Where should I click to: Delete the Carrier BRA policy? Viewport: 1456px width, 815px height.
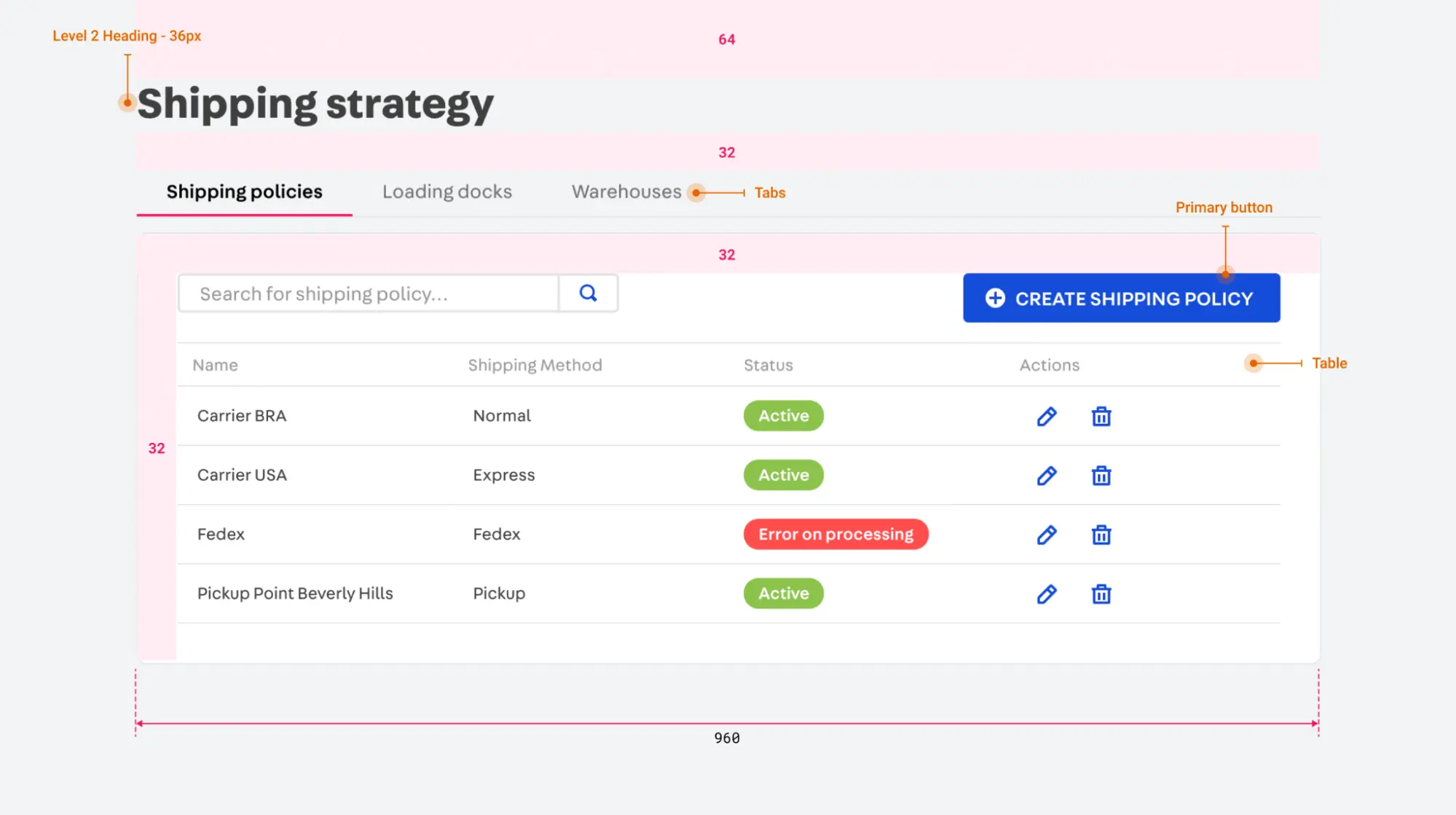pyautogui.click(x=1101, y=417)
